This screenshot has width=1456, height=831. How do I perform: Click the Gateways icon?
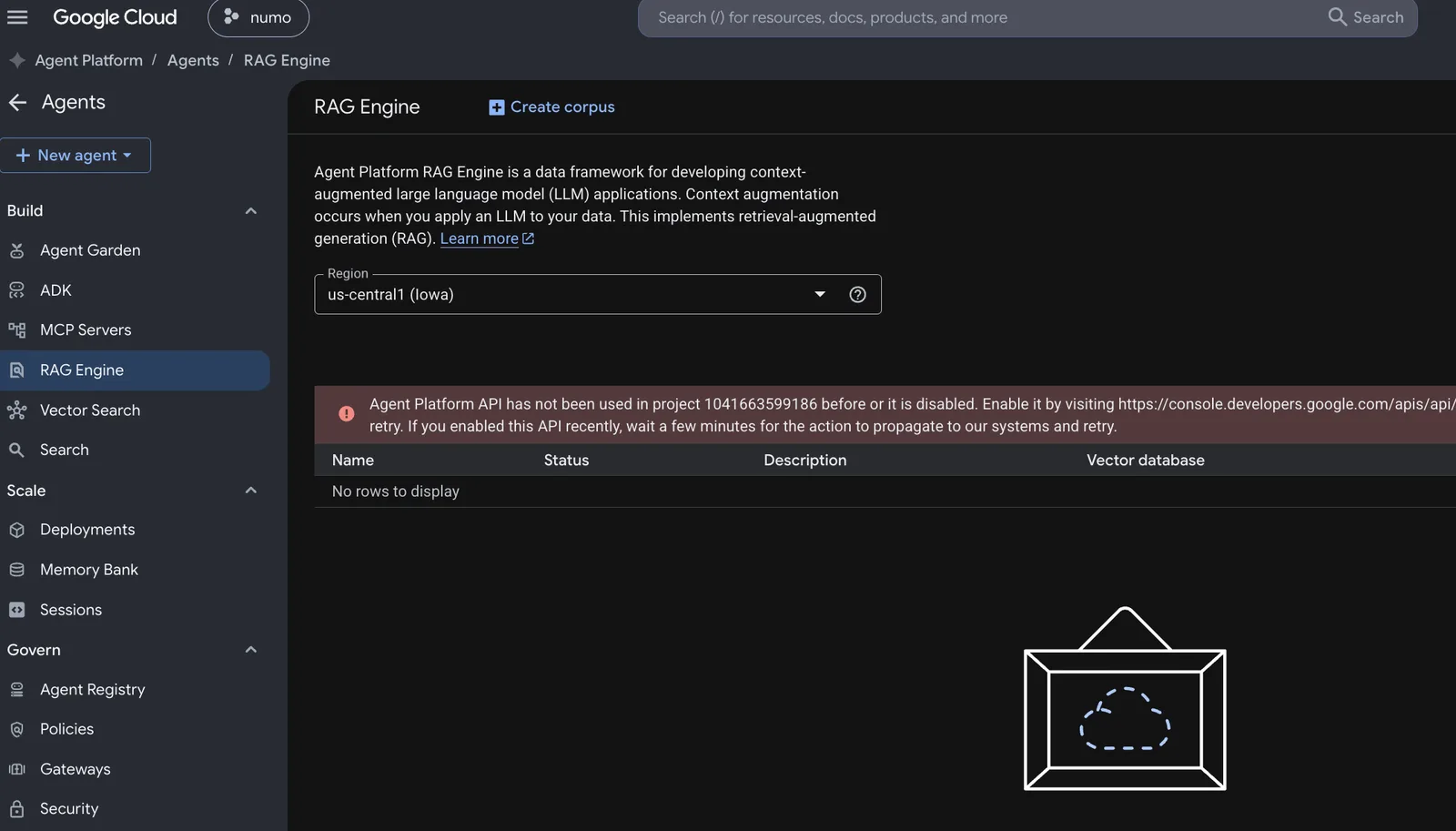[x=16, y=769]
